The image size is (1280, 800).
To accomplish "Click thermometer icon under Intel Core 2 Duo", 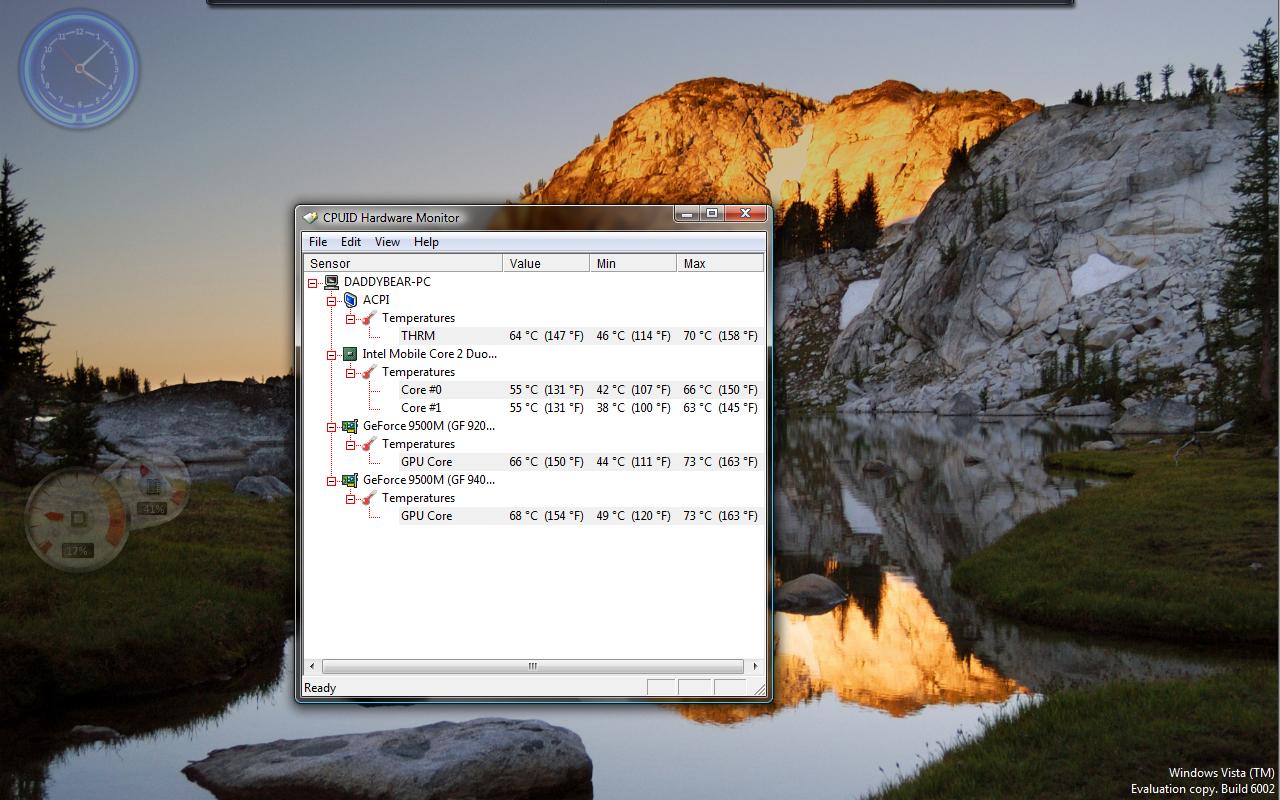I will click(369, 372).
